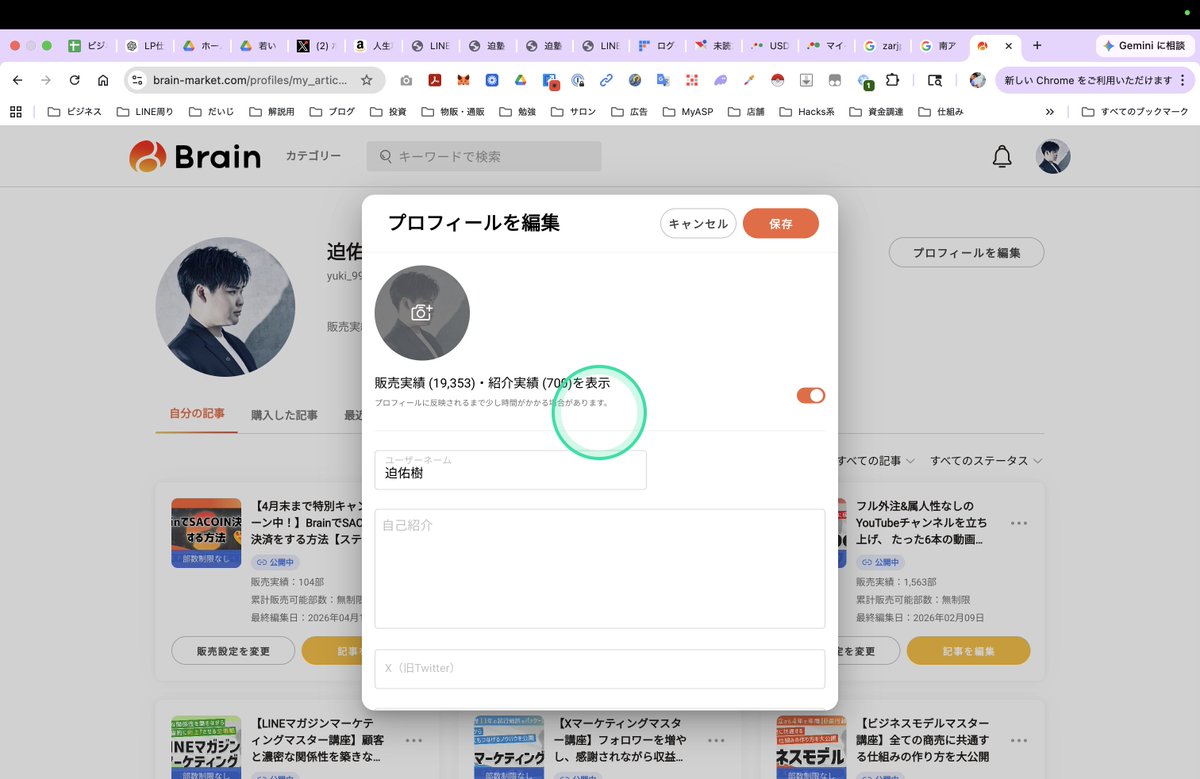The height and width of the screenshot is (779, 1200).
Task: Open the 物販・通販 bookmark folder
Action: [453, 112]
